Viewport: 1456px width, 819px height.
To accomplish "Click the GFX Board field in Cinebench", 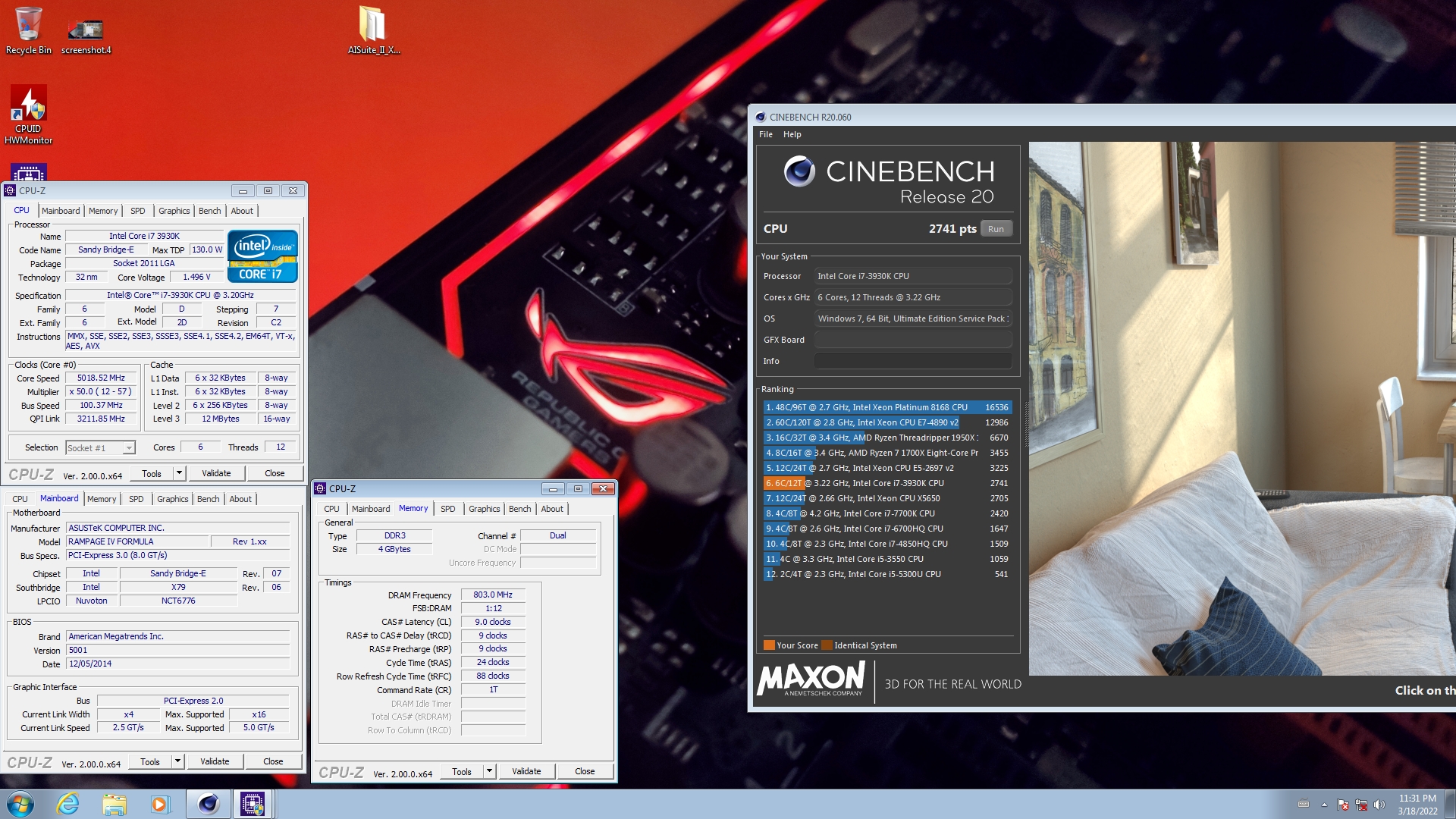I will [x=913, y=340].
